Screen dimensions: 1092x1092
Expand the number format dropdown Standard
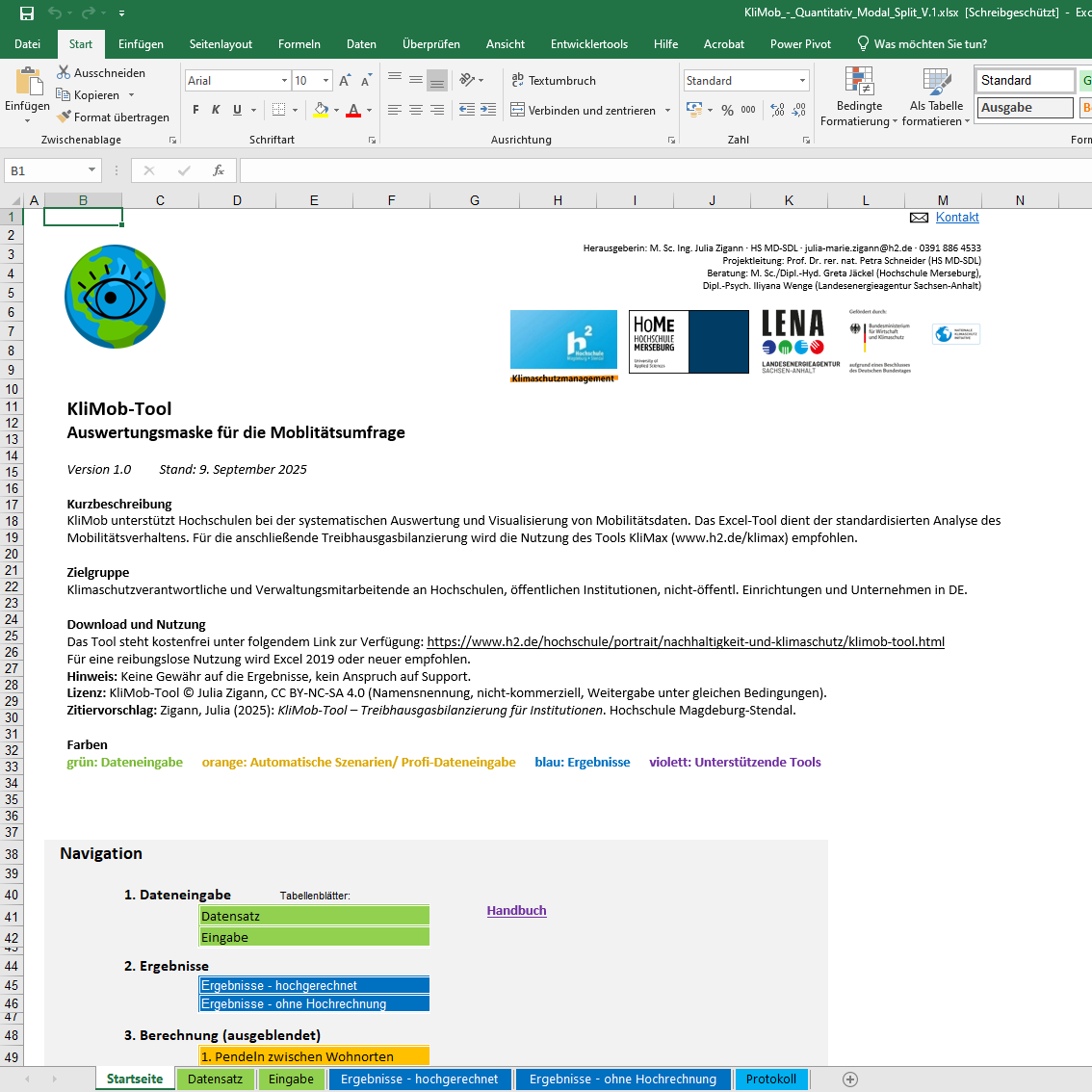(802, 81)
